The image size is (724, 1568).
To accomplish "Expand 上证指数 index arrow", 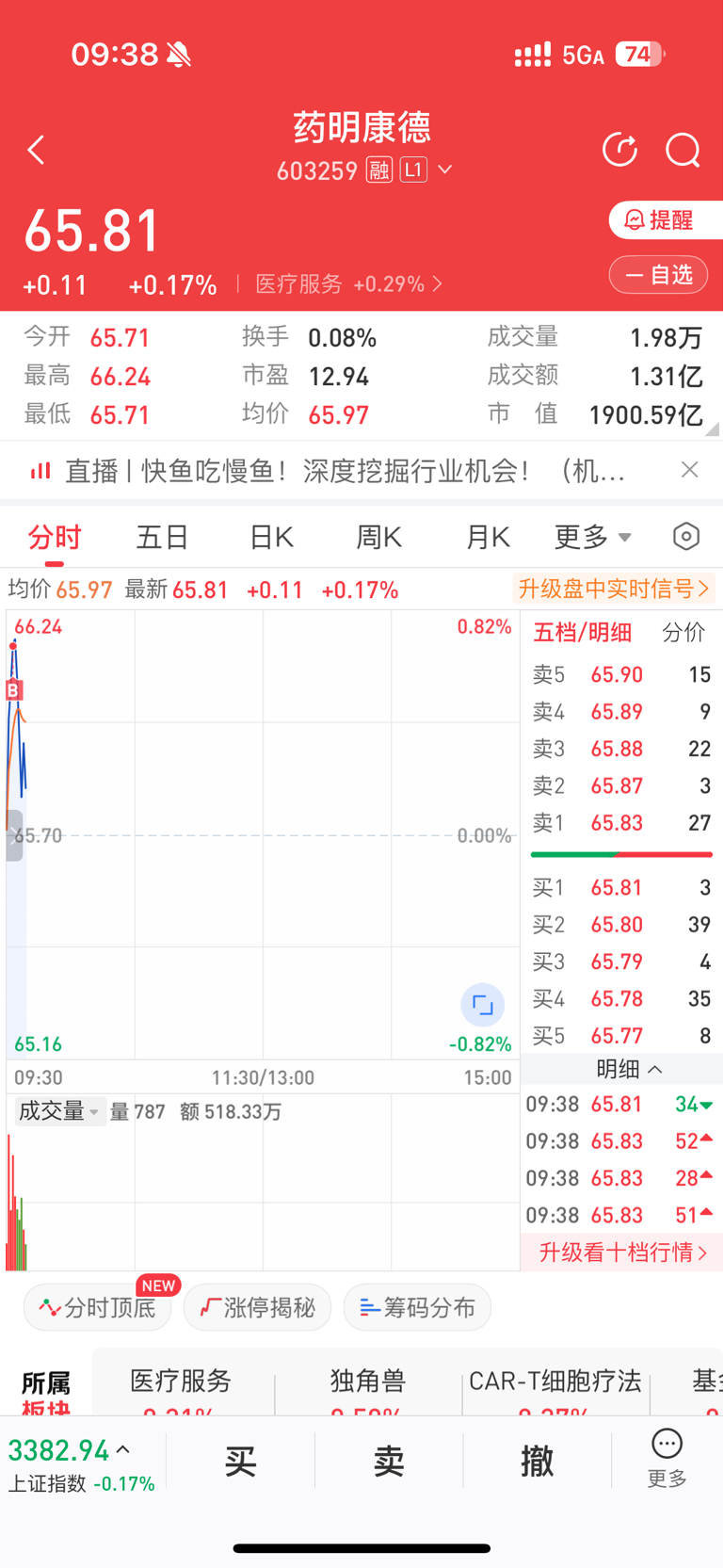I will point(123,1450).
